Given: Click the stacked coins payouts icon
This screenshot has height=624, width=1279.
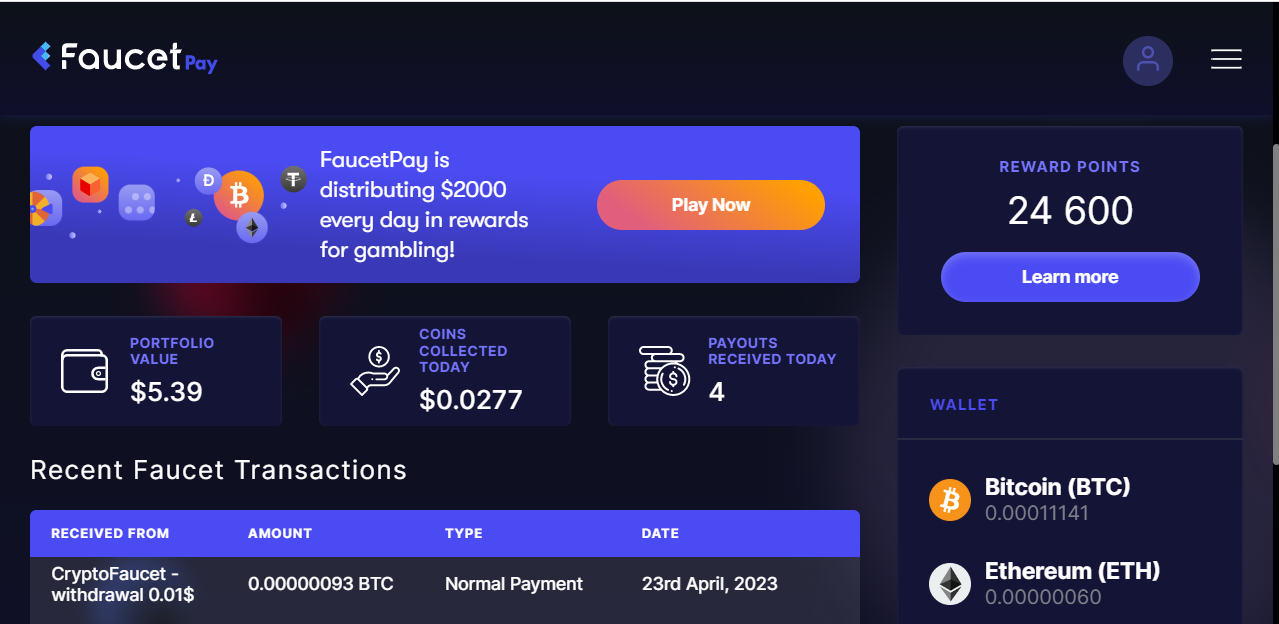Looking at the screenshot, I should [x=665, y=371].
